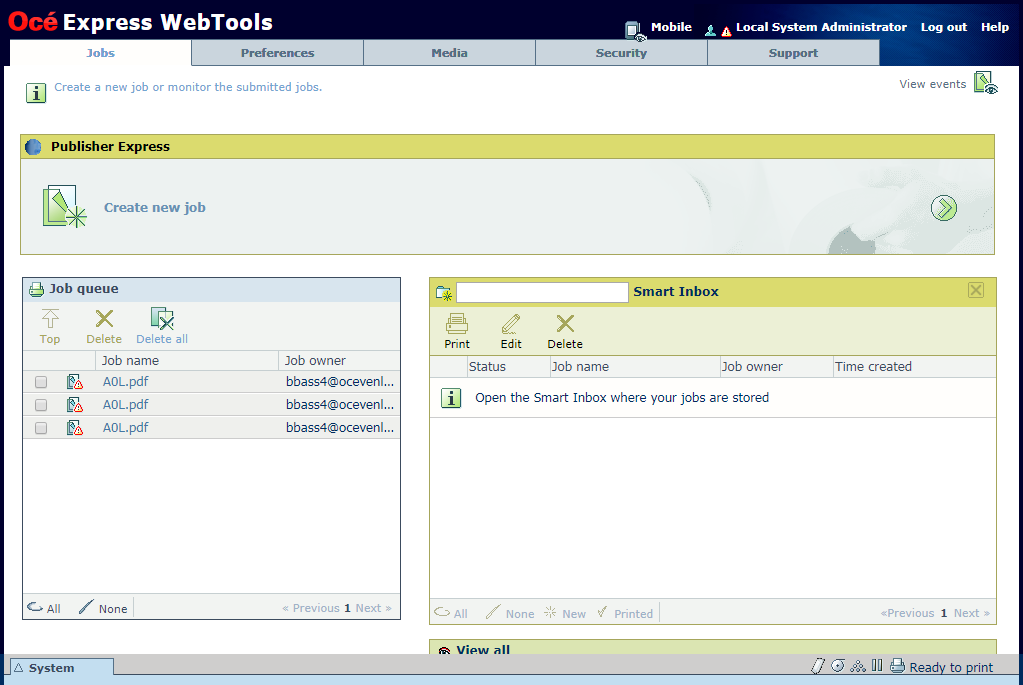Click the Create new job link
Viewport: 1023px width, 685px height.
pos(155,207)
